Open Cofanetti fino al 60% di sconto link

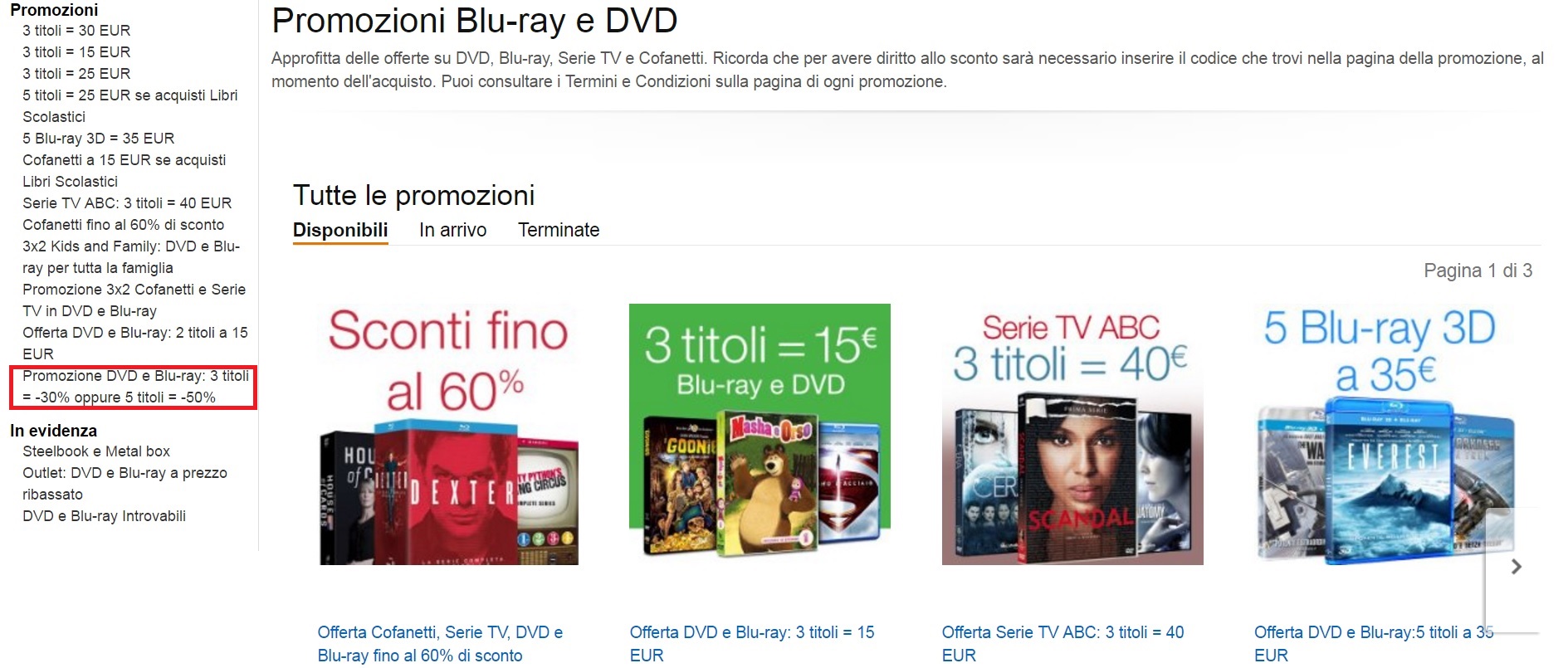coord(123,225)
